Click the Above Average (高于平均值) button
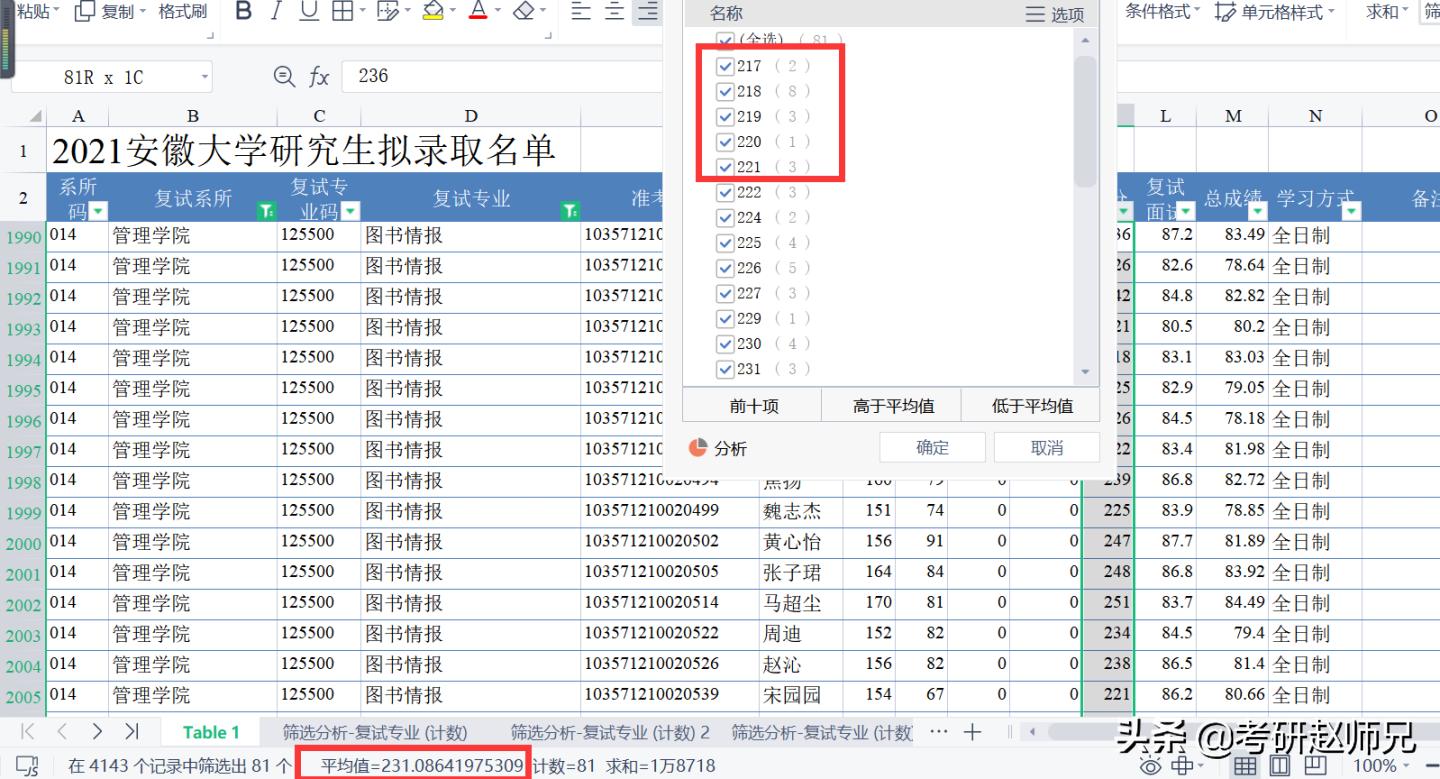Image resolution: width=1440 pixels, height=779 pixels. coord(892,405)
